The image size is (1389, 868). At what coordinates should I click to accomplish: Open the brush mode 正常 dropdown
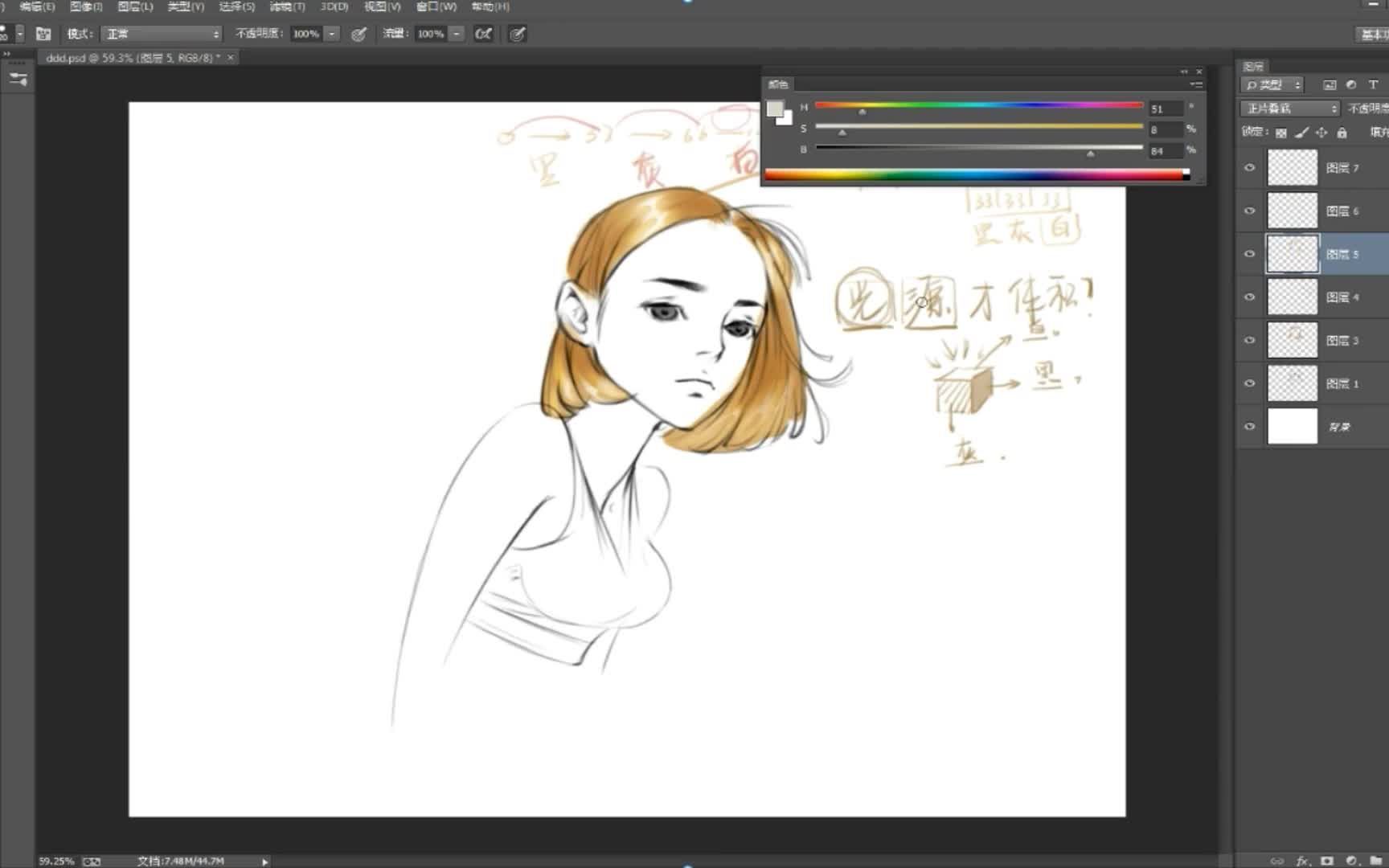(162, 34)
